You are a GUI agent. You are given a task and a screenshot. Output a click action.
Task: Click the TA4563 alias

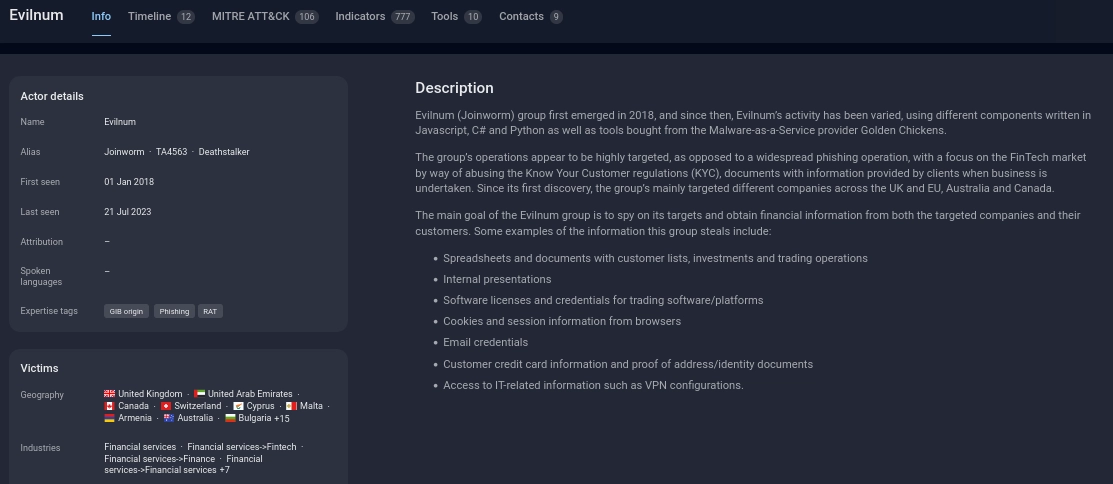tap(172, 152)
